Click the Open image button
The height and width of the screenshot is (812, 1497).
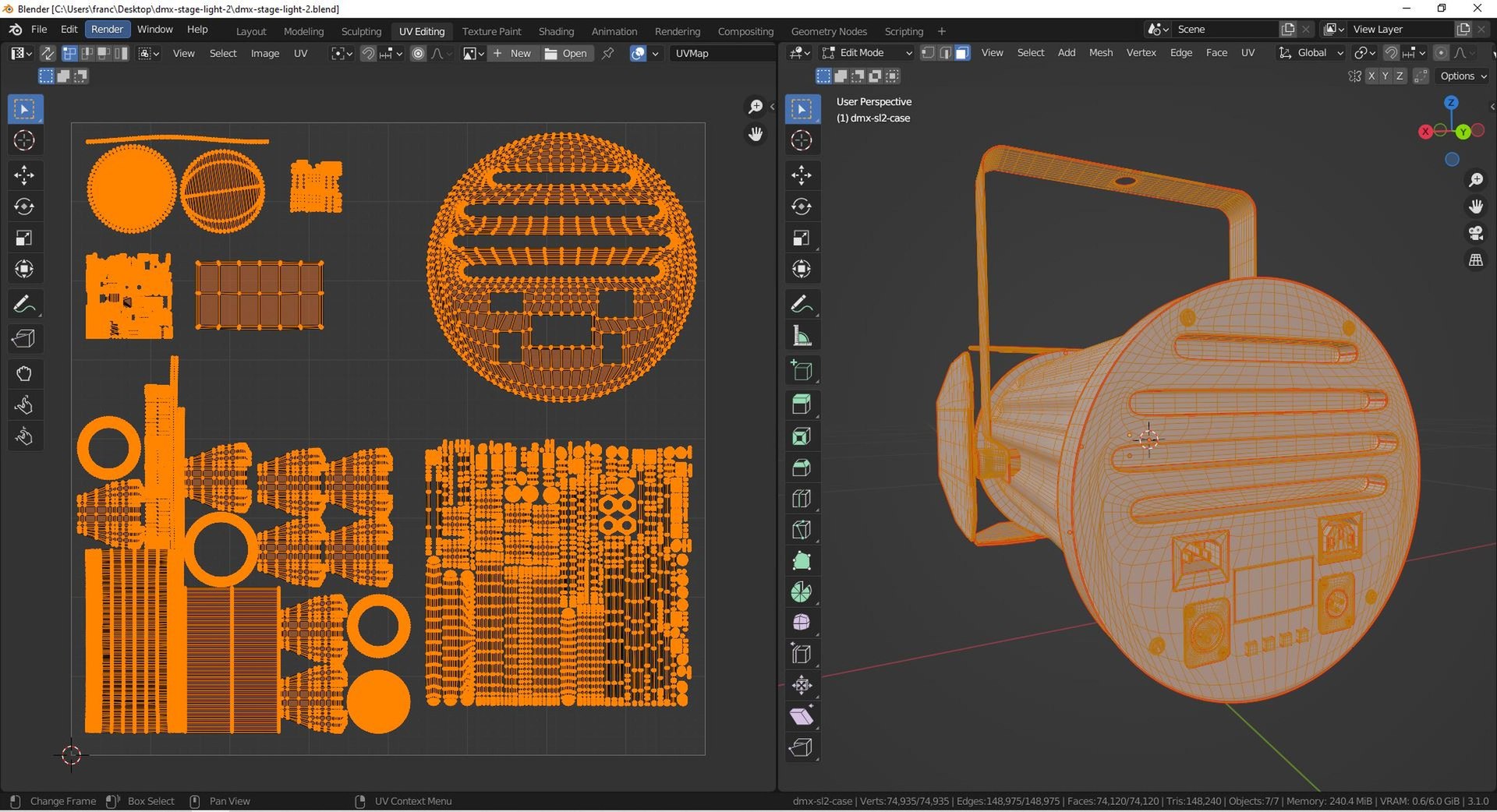pos(566,53)
